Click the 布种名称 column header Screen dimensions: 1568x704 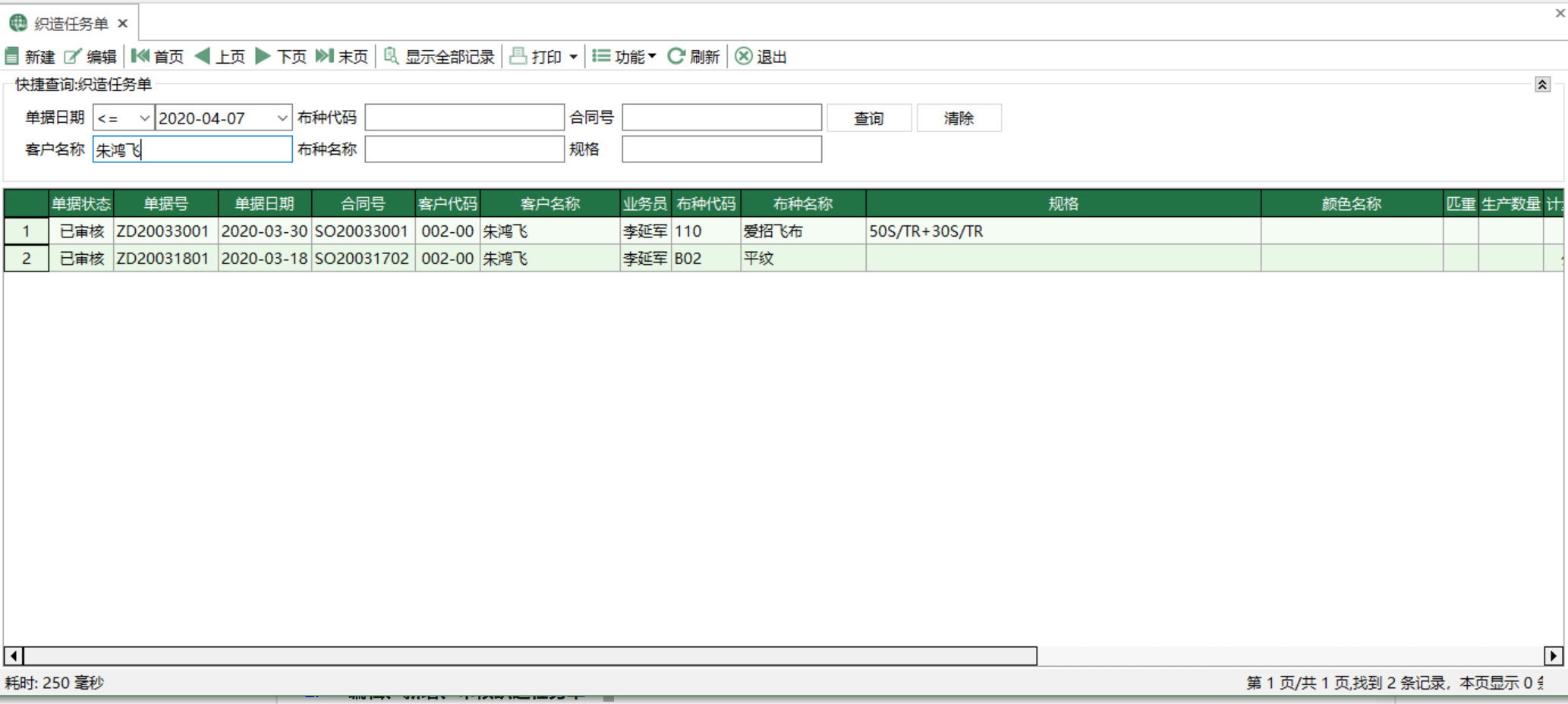pos(803,203)
